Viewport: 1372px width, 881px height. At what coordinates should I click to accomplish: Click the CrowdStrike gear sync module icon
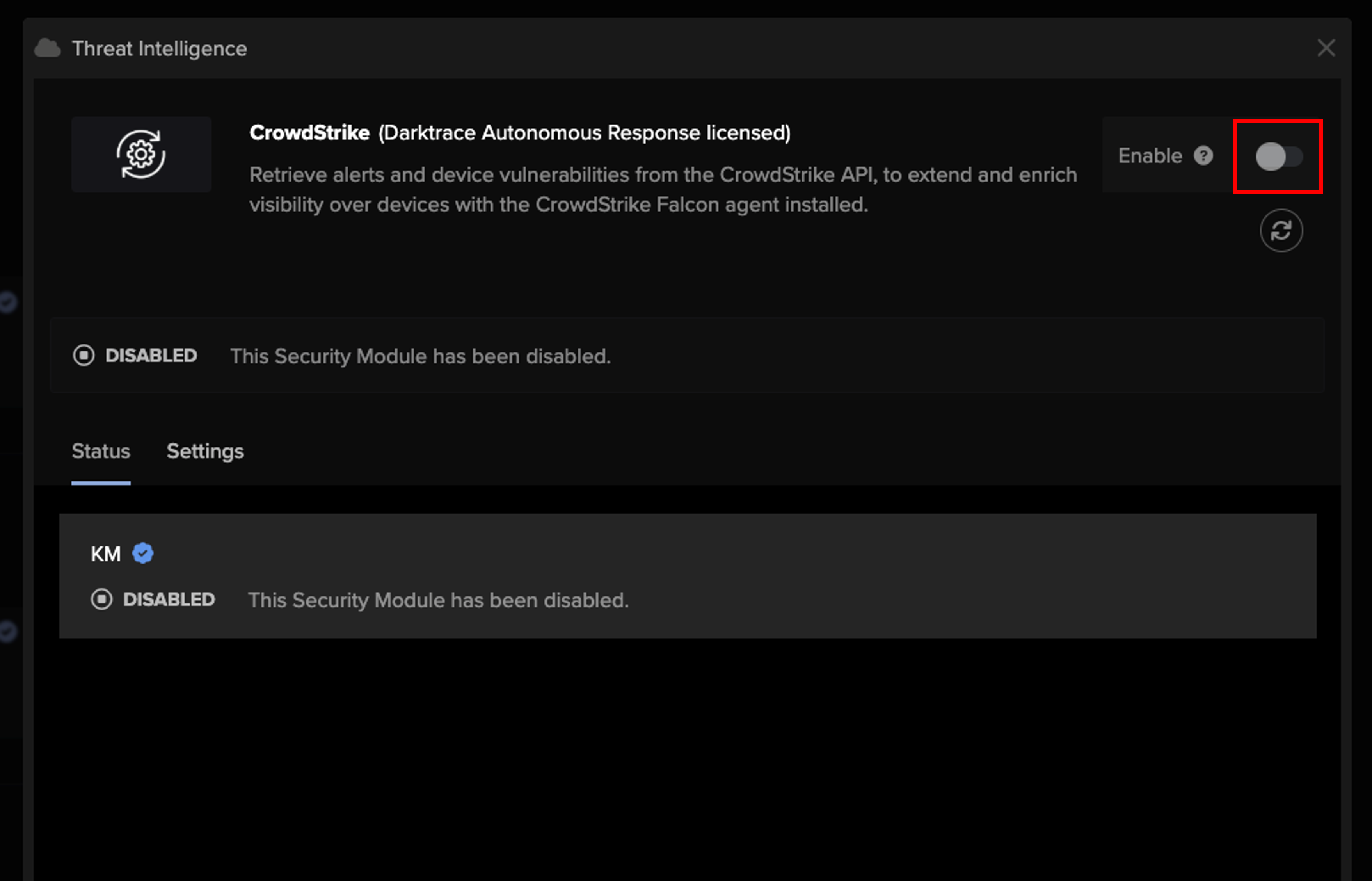coord(141,155)
